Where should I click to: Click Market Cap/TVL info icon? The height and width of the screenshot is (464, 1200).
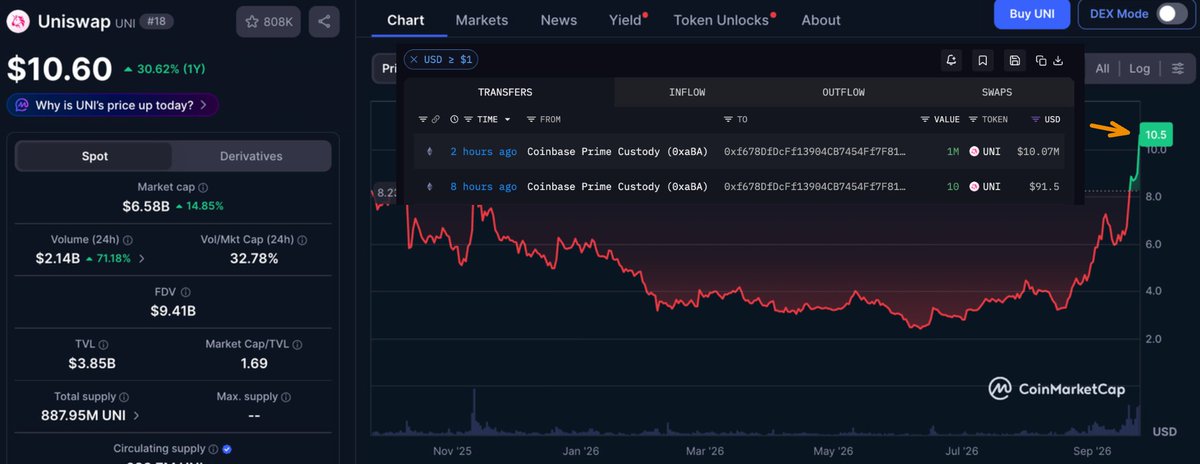[296, 344]
